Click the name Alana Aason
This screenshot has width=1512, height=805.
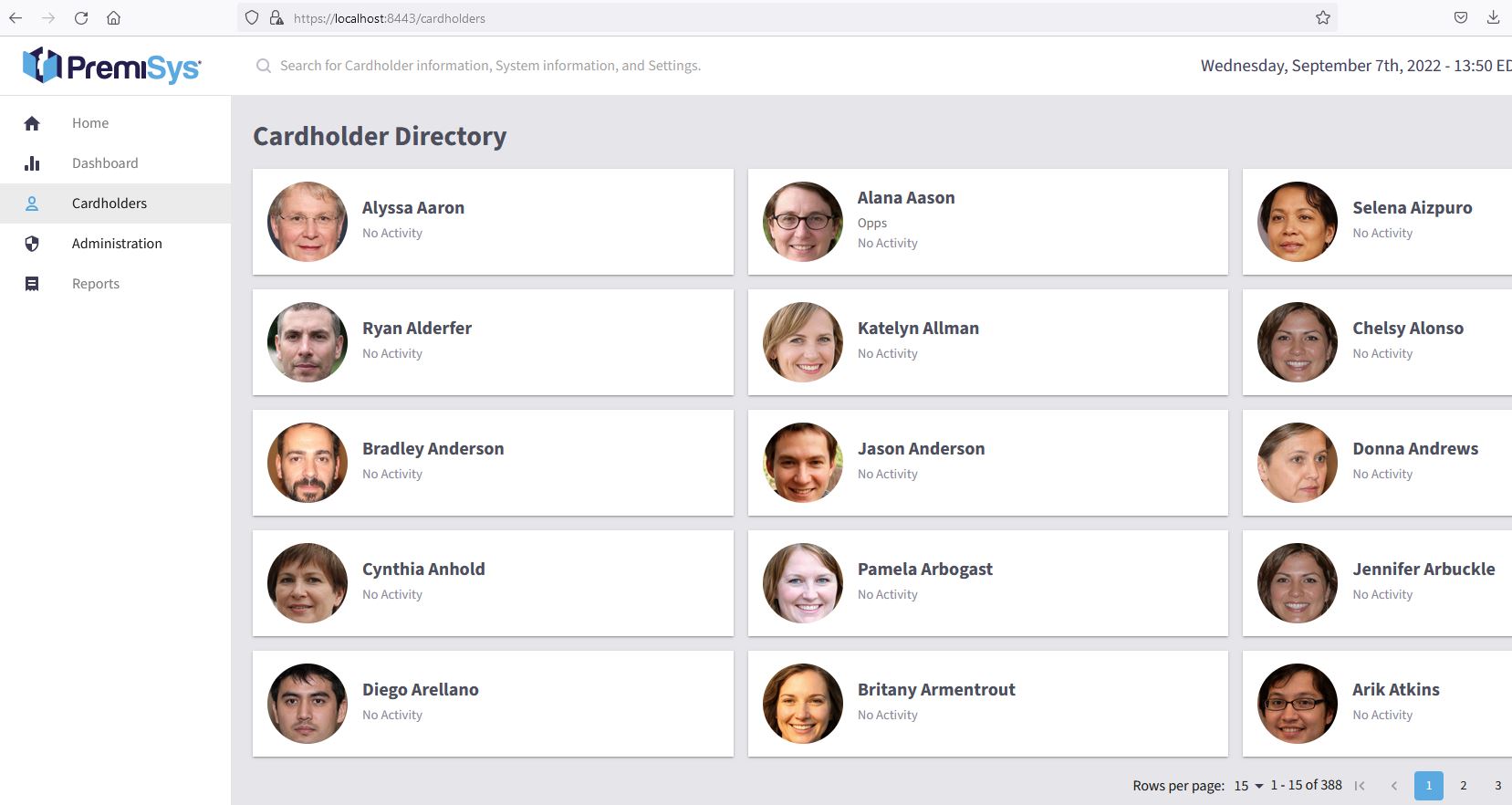(906, 198)
